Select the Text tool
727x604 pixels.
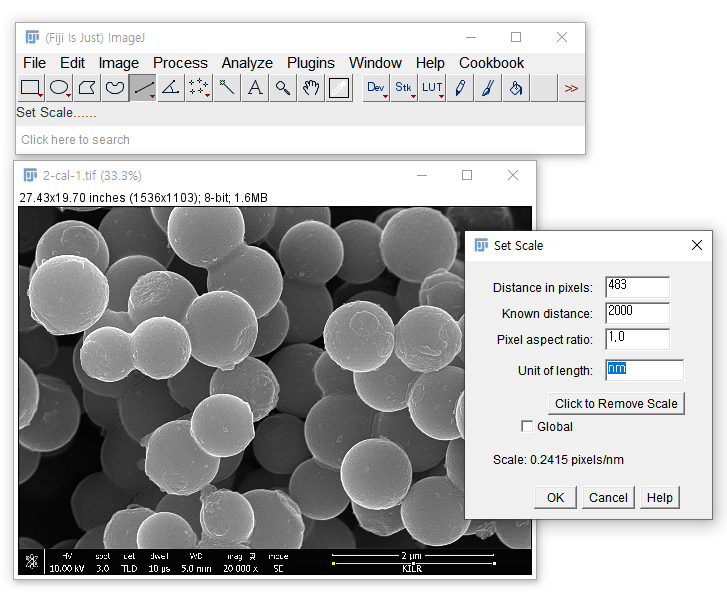(x=255, y=88)
